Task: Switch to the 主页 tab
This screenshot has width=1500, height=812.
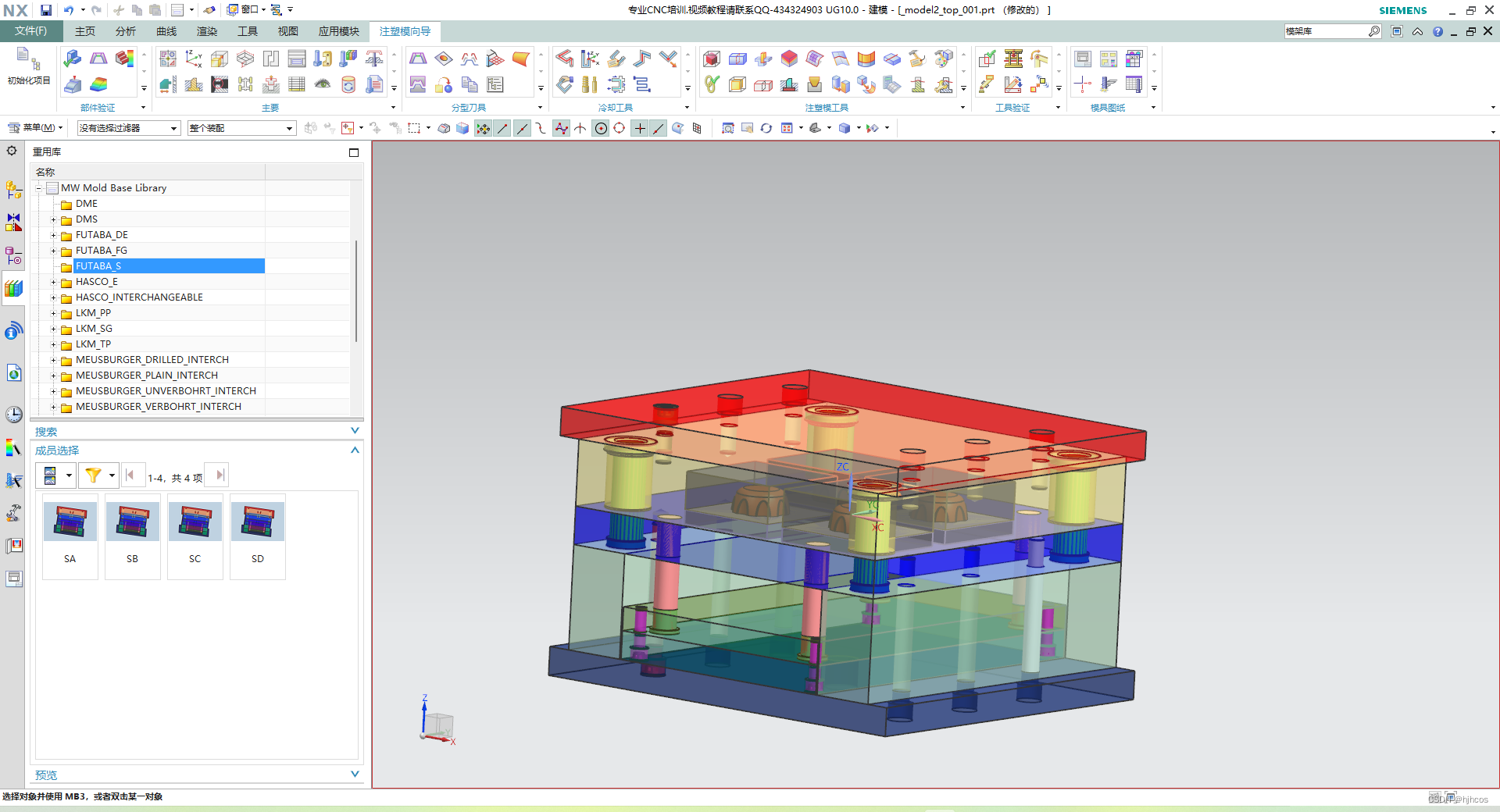Action: click(x=85, y=31)
